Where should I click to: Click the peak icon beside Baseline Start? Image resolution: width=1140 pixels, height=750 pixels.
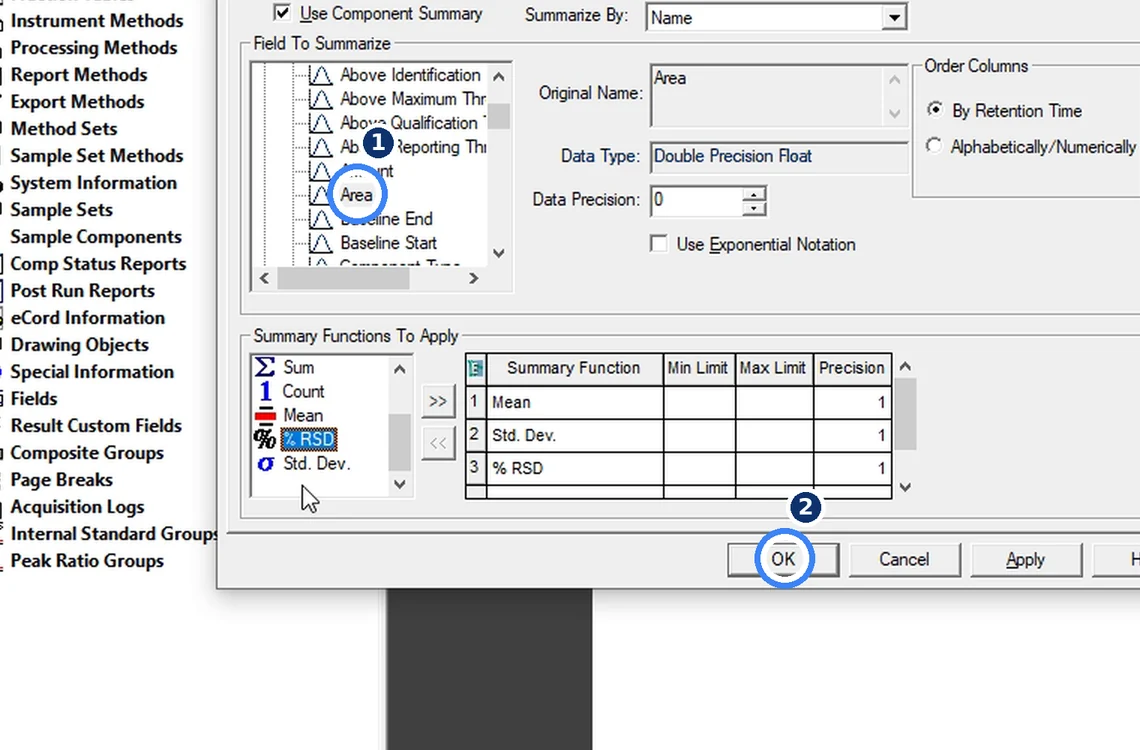(321, 243)
